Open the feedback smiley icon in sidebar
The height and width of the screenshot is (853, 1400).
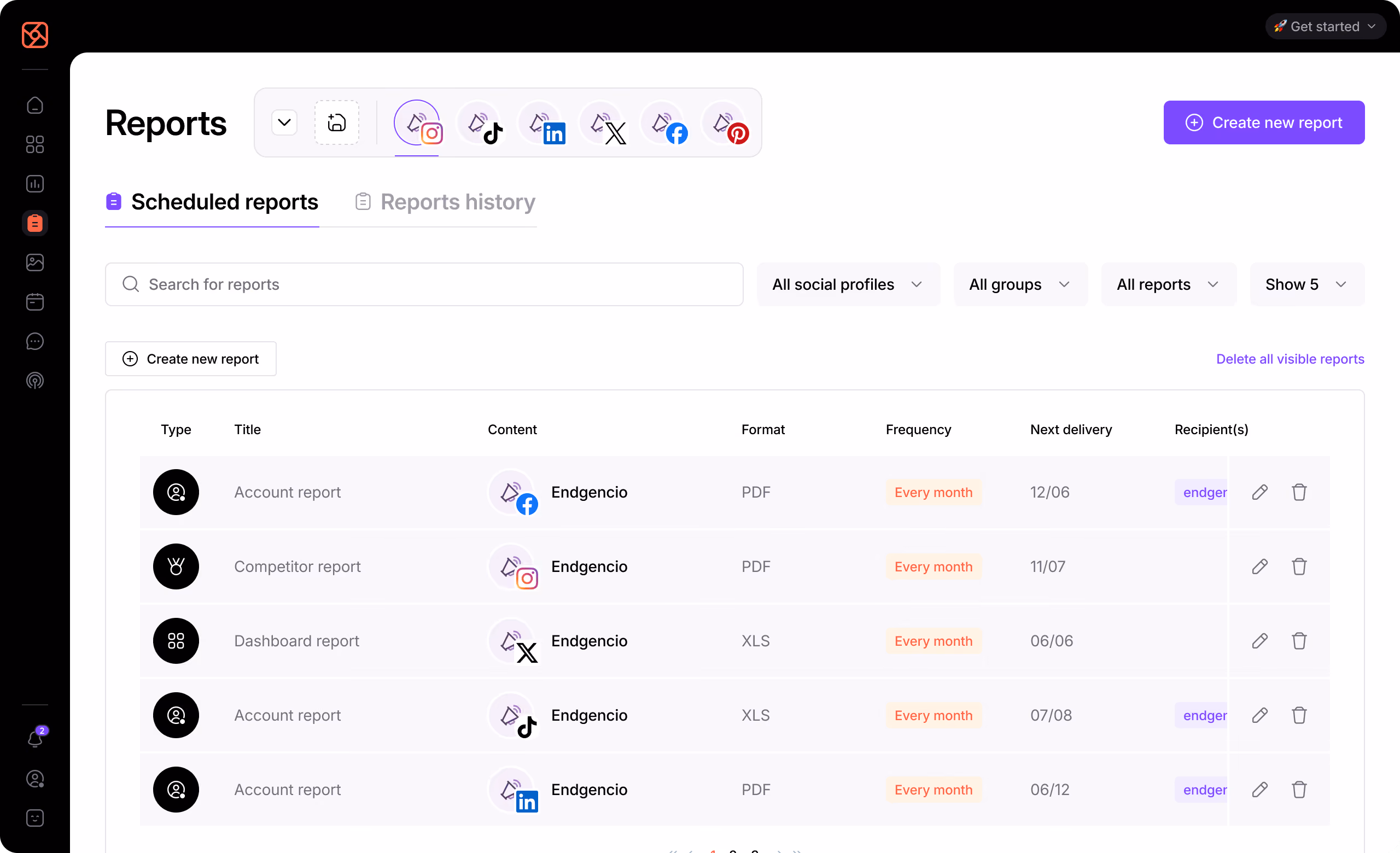point(34,819)
